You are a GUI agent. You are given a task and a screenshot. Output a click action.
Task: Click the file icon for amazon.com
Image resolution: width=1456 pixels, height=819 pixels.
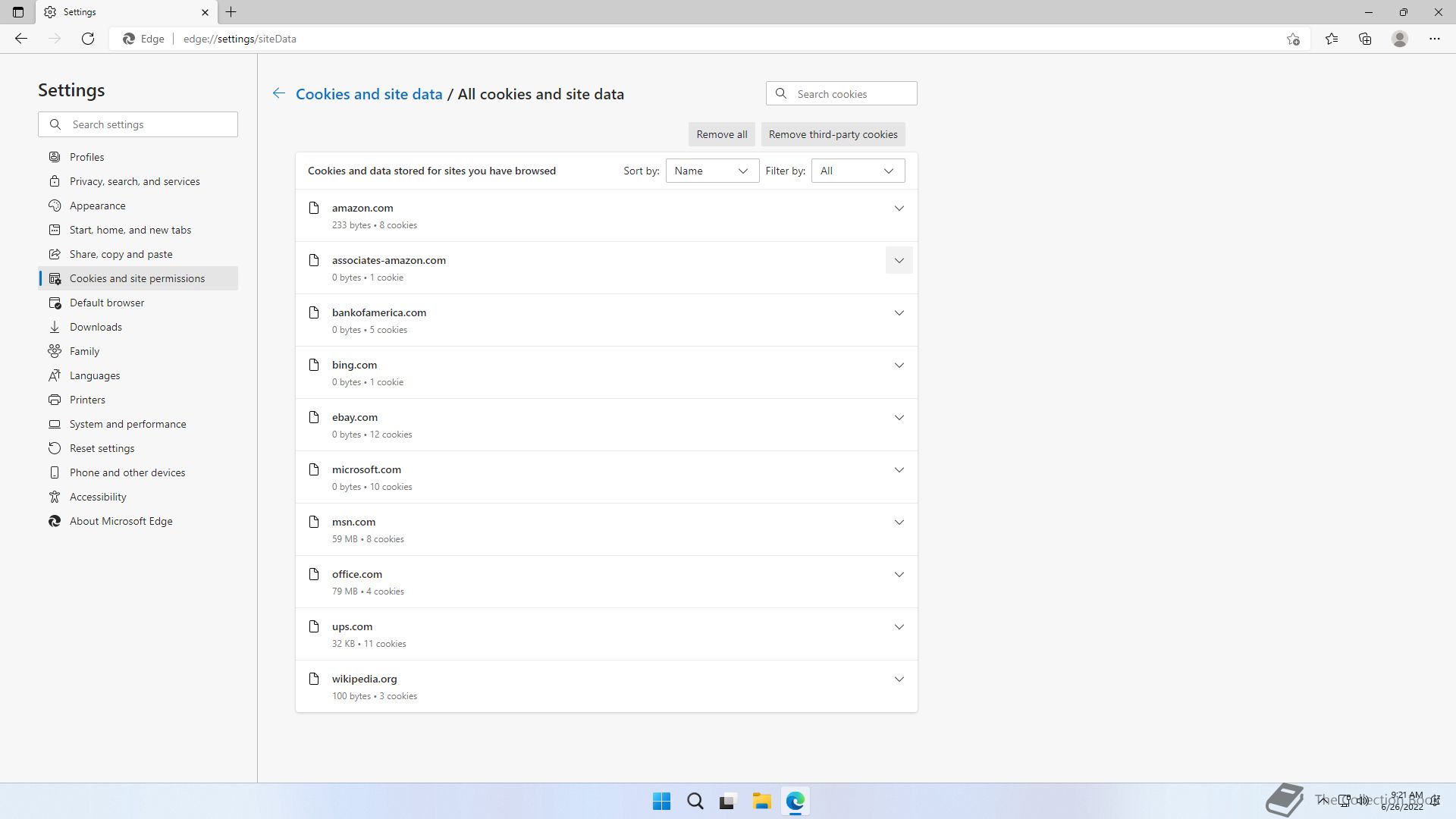click(x=314, y=208)
